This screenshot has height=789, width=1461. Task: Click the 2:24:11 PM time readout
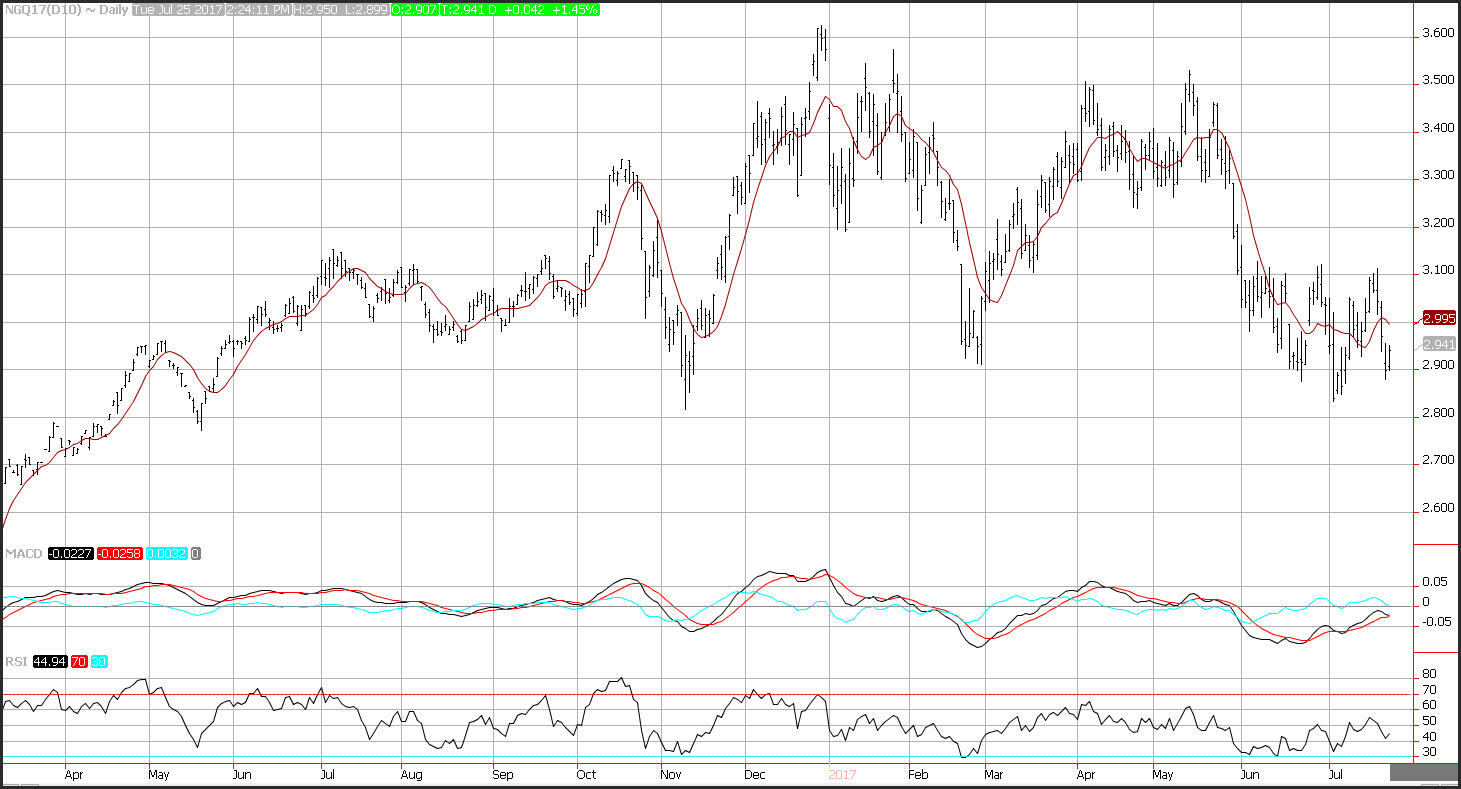coord(258,9)
